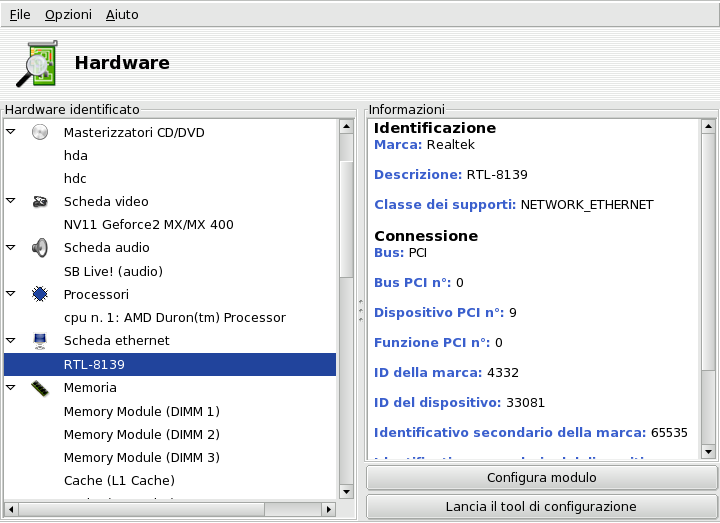The height and width of the screenshot is (523, 720).
Task: Click the hardware list scroll down arrow
Action: pyautogui.click(x=346, y=492)
